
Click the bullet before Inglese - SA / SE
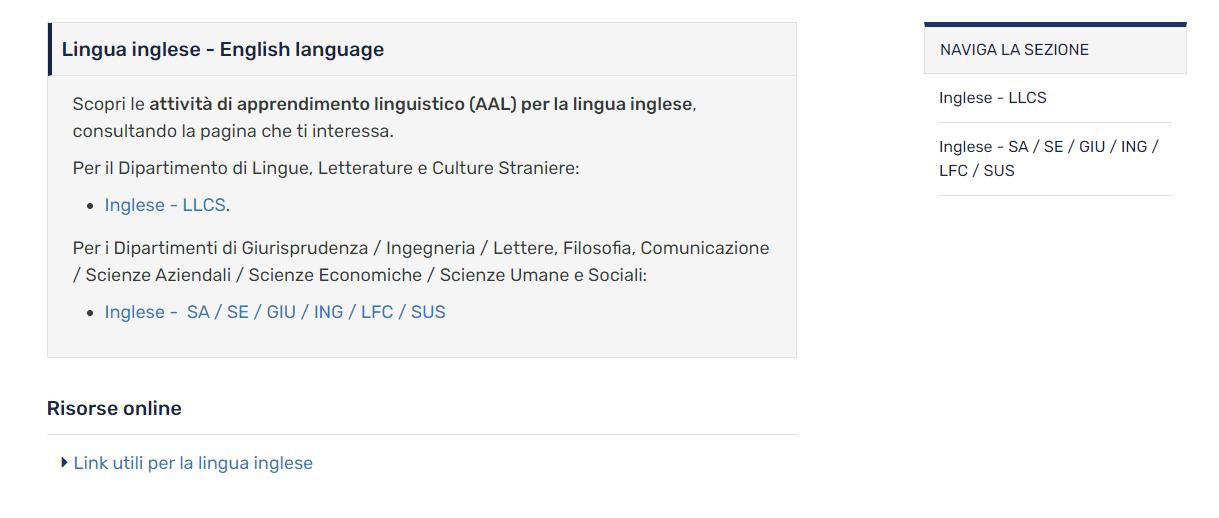point(91,313)
